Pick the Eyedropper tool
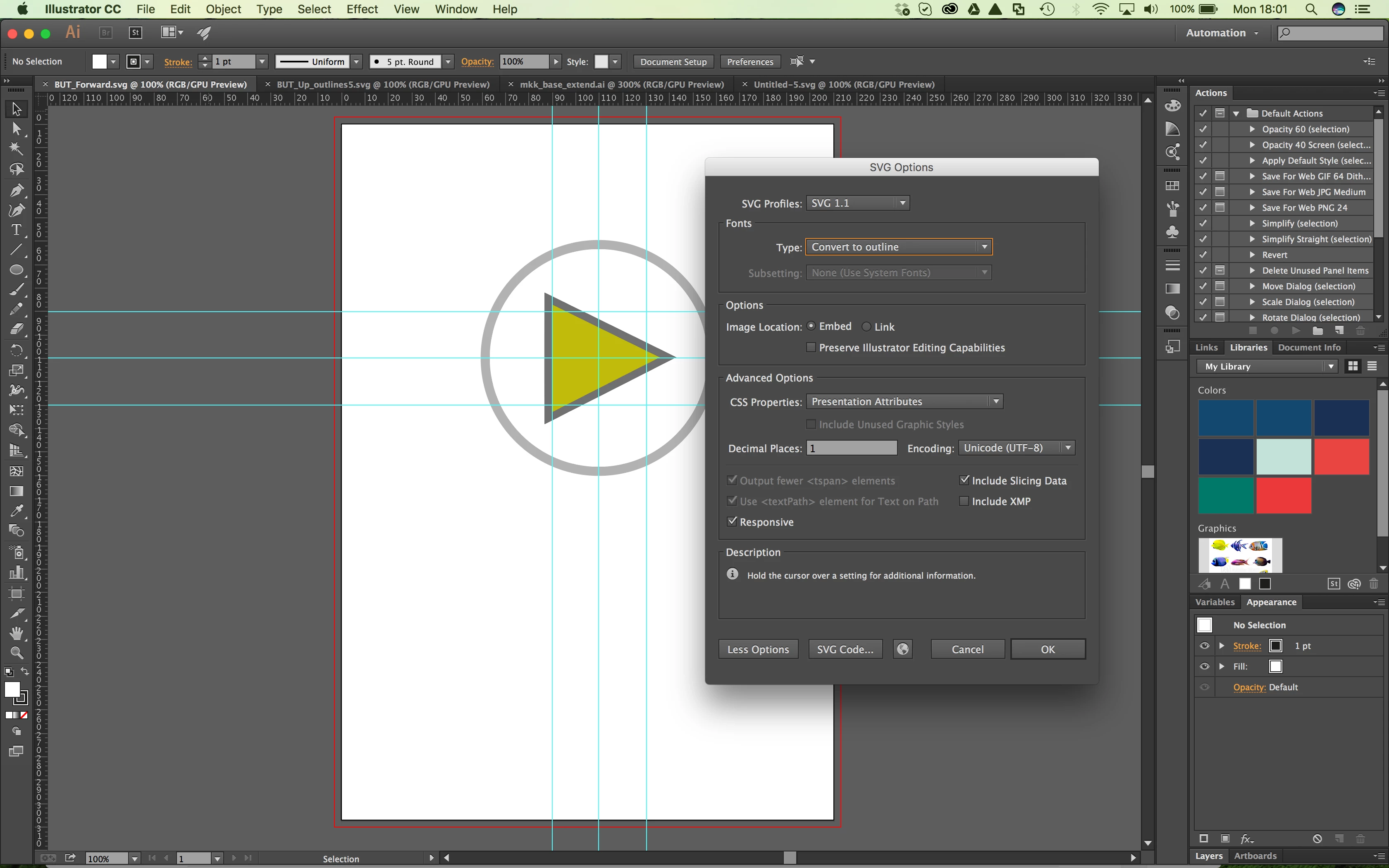 [17, 511]
